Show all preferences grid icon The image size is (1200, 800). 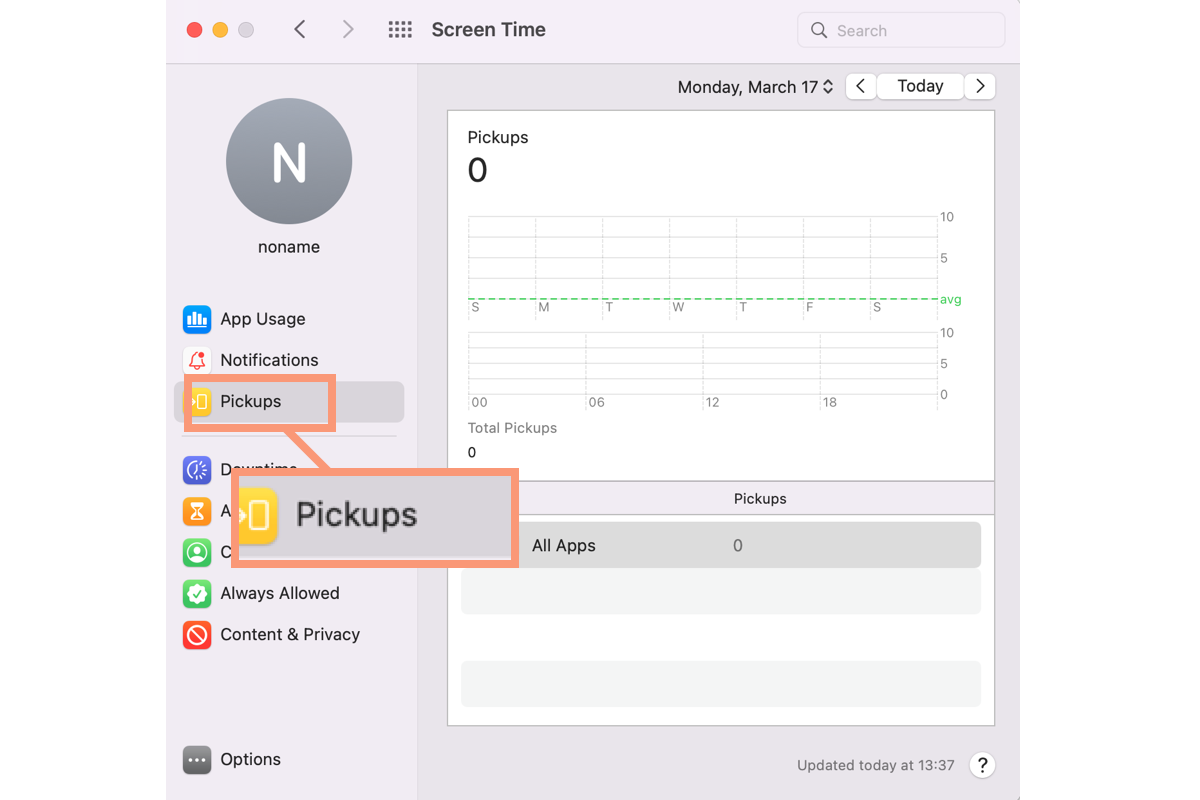400,30
